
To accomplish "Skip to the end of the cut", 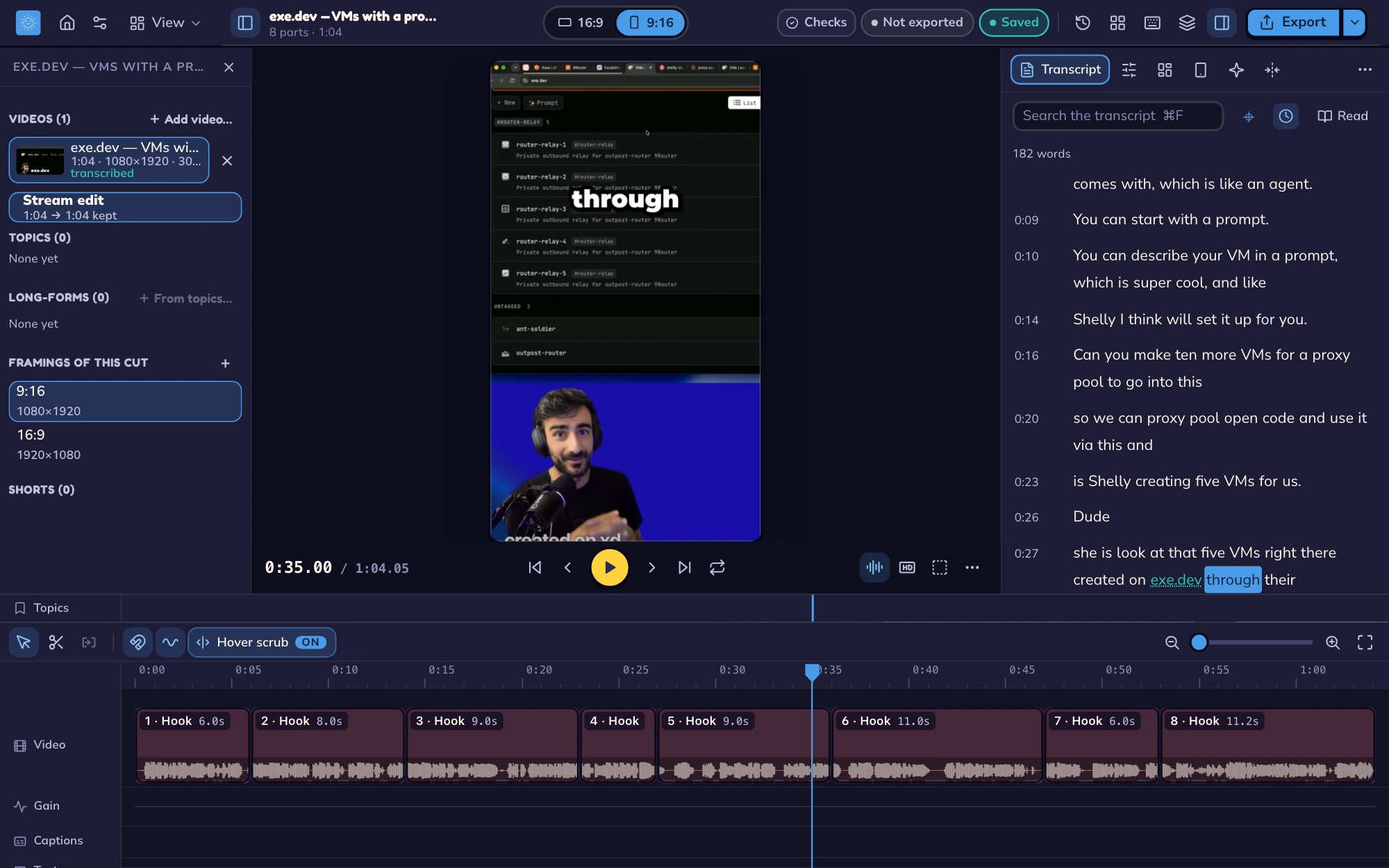I will tap(684, 567).
